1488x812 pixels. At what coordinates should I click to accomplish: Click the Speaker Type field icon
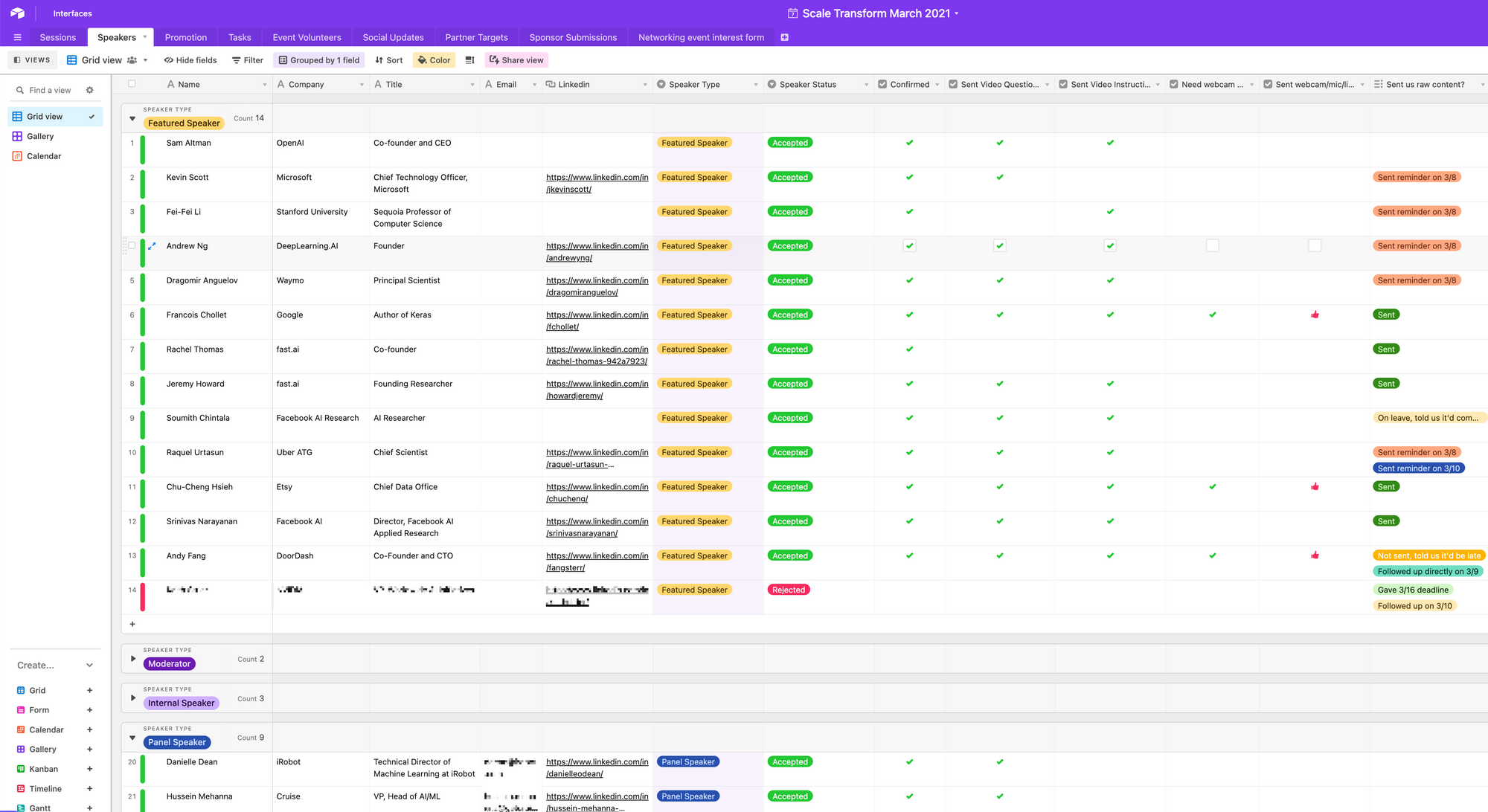point(661,85)
